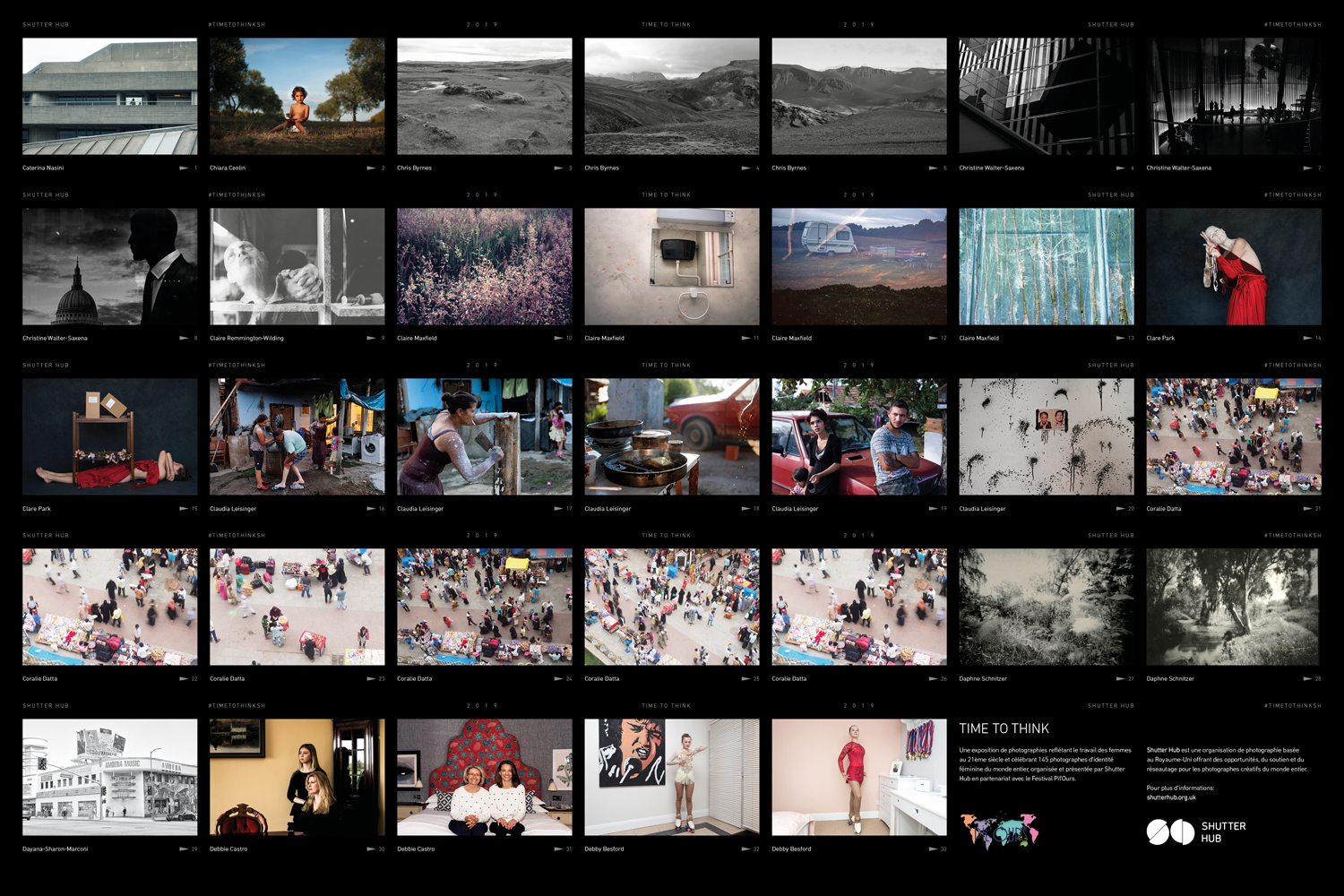Viewport: 1344px width, 896px height.
Task: Open Clare Park's red dress dancer photo 14
Action: (x=1234, y=266)
